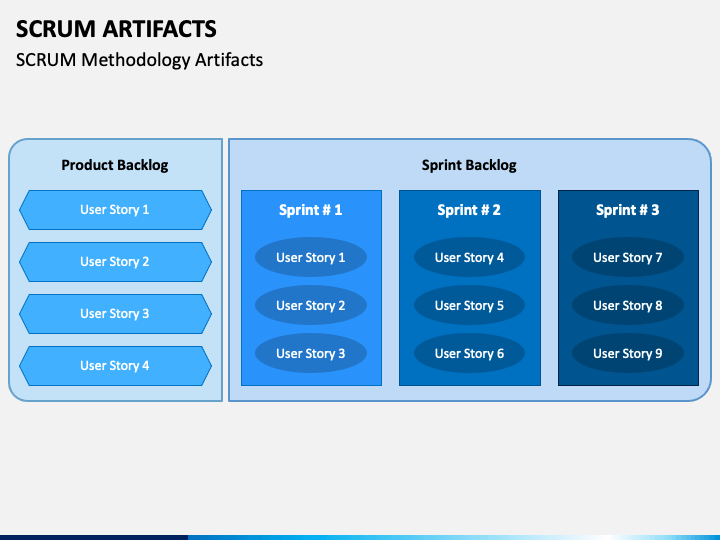Click the User Story 7 oval
720x540 pixels.
[x=628, y=257]
